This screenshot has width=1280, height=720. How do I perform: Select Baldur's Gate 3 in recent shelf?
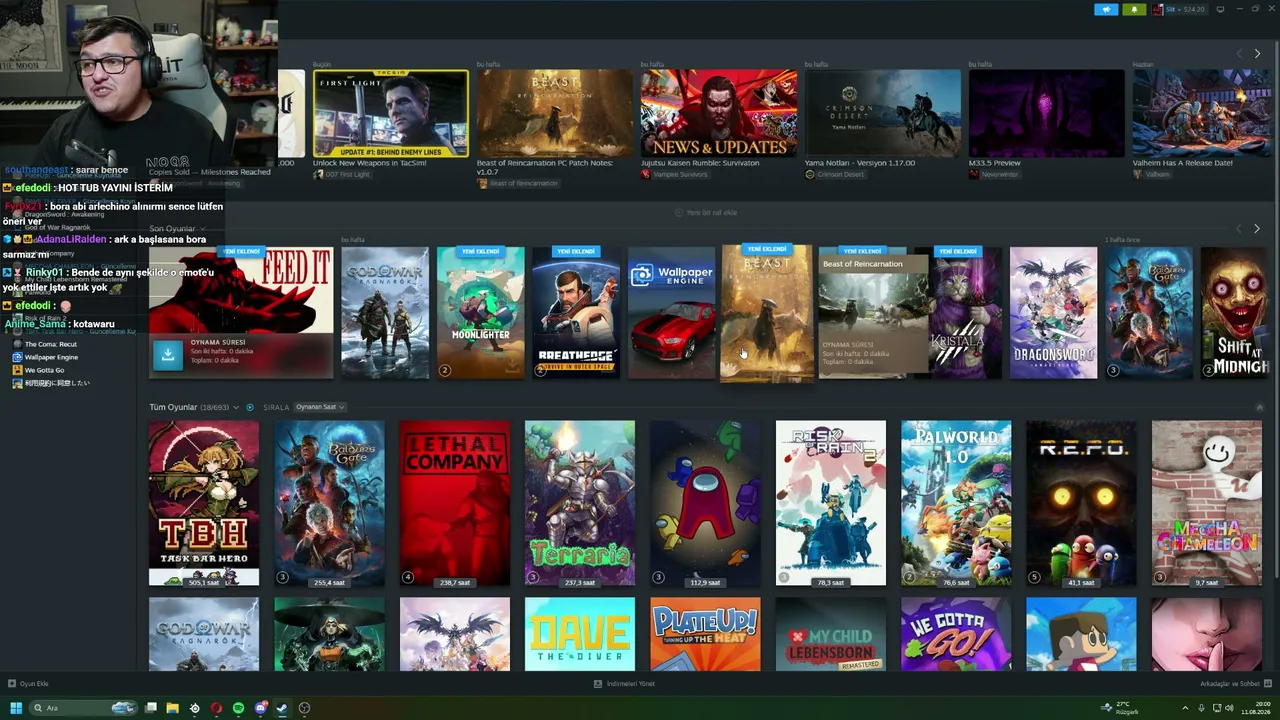(1149, 313)
